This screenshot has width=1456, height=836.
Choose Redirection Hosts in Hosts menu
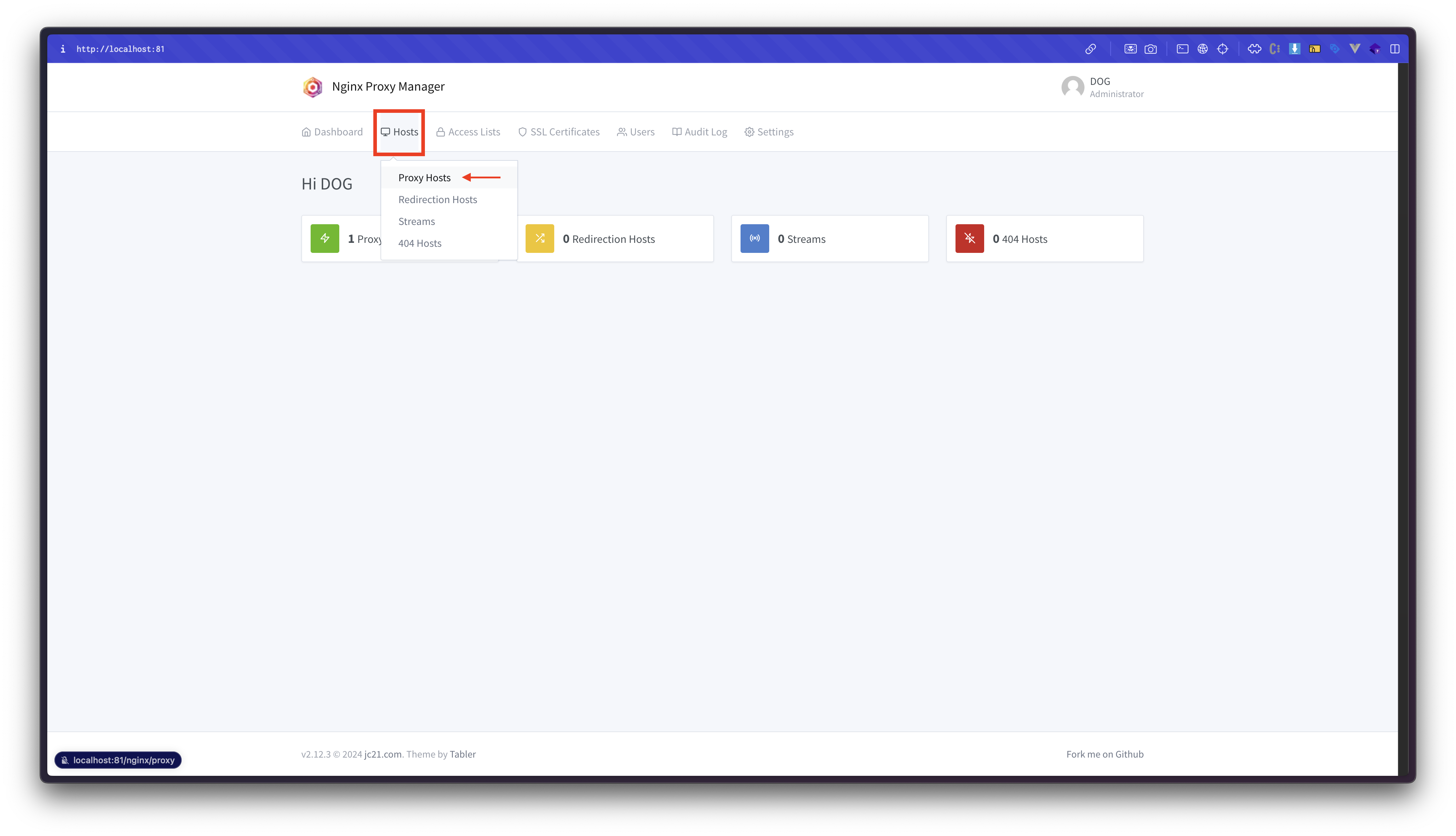[437, 200]
